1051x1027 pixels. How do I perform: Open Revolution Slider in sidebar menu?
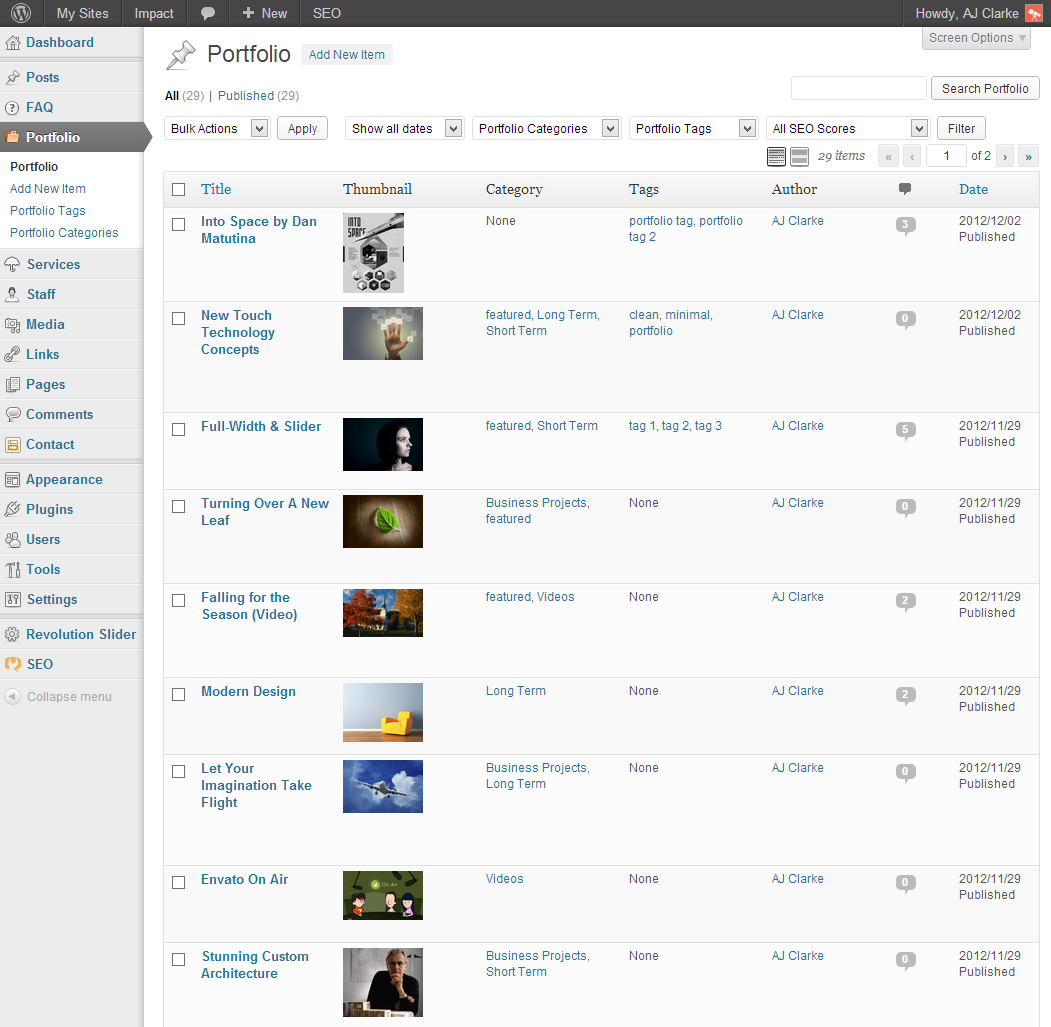[80, 634]
